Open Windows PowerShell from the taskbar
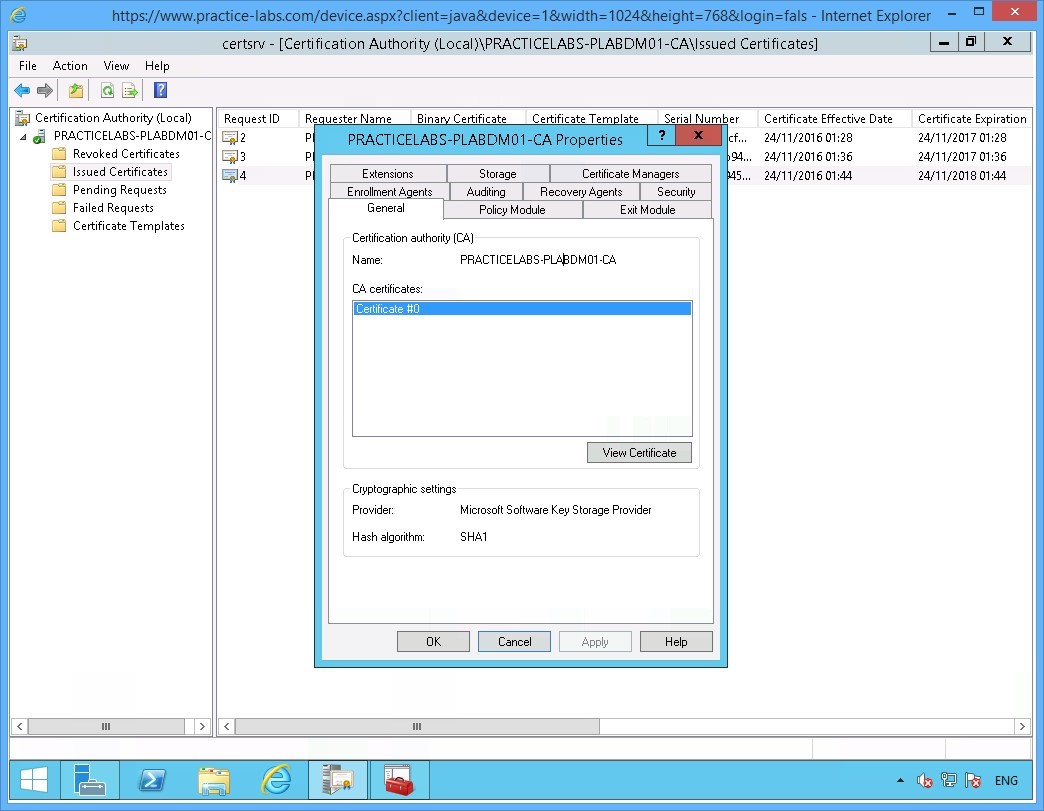Image resolution: width=1044 pixels, height=811 pixels. pyautogui.click(x=152, y=780)
